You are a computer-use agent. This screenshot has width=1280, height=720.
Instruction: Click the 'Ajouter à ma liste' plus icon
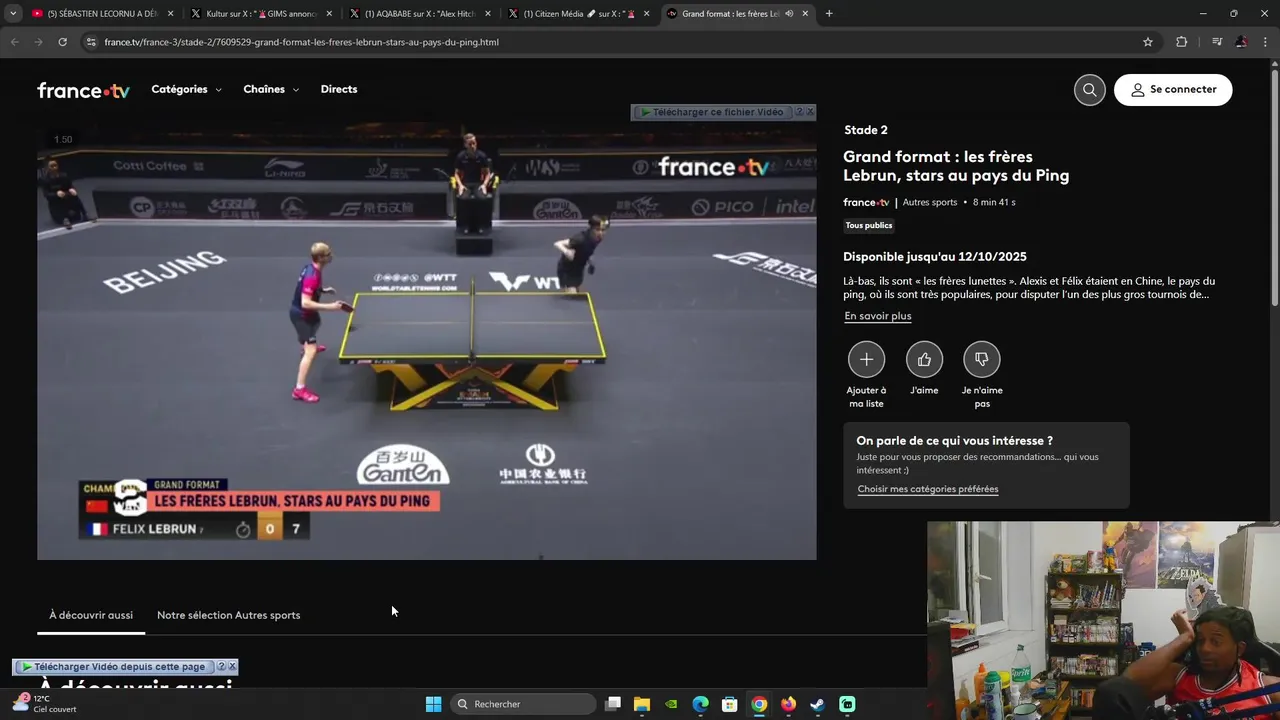pos(866,359)
